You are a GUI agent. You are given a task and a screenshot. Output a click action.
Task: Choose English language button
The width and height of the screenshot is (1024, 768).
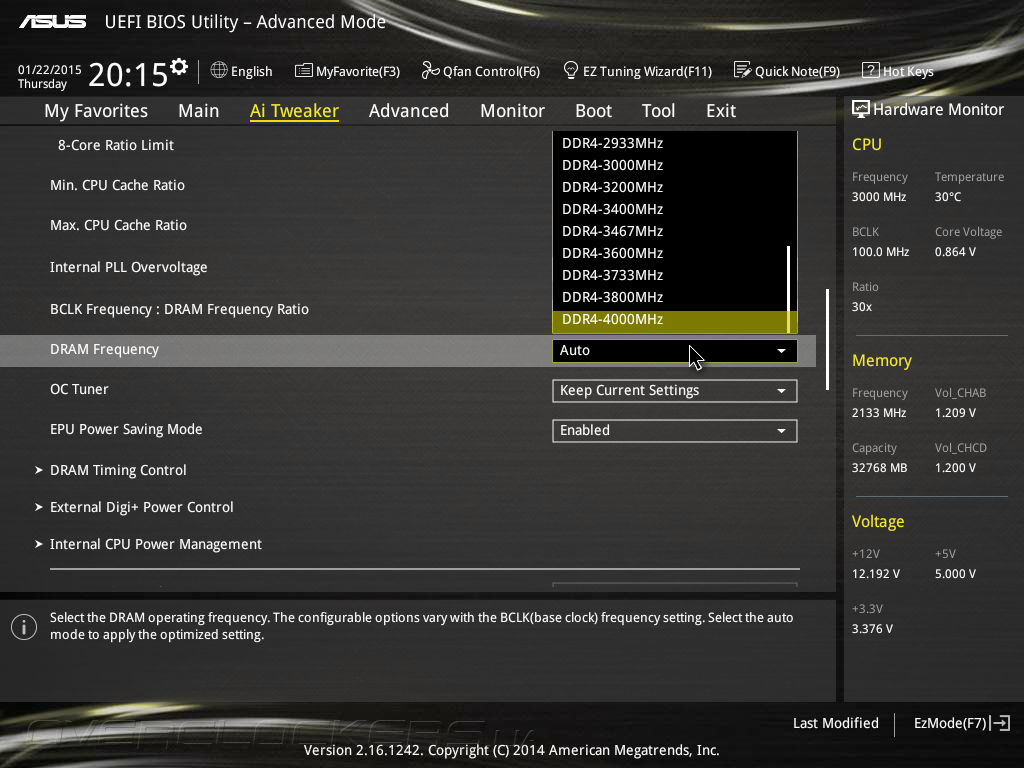(242, 71)
